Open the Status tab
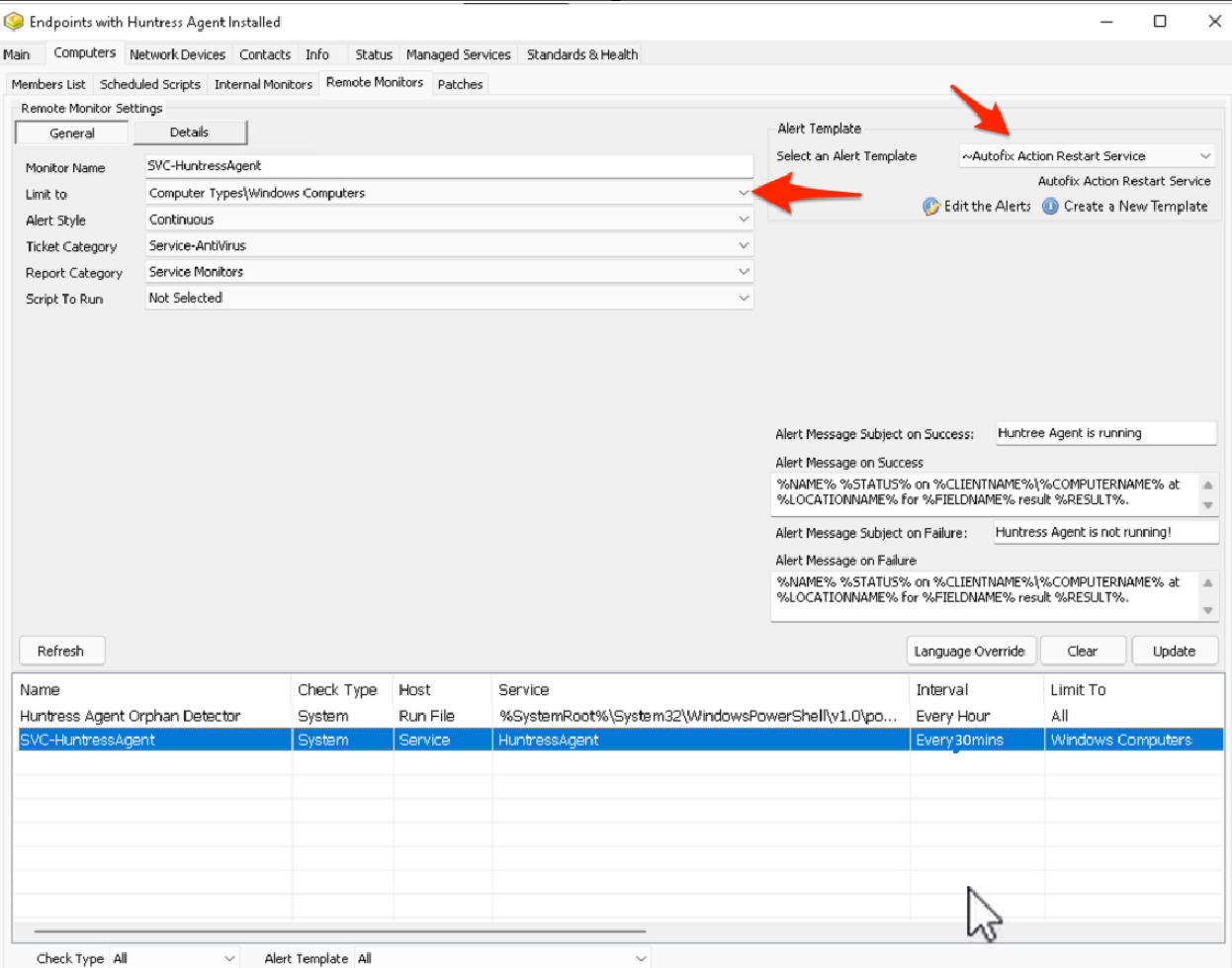Screen dimensions: 1232x968 [374, 54]
